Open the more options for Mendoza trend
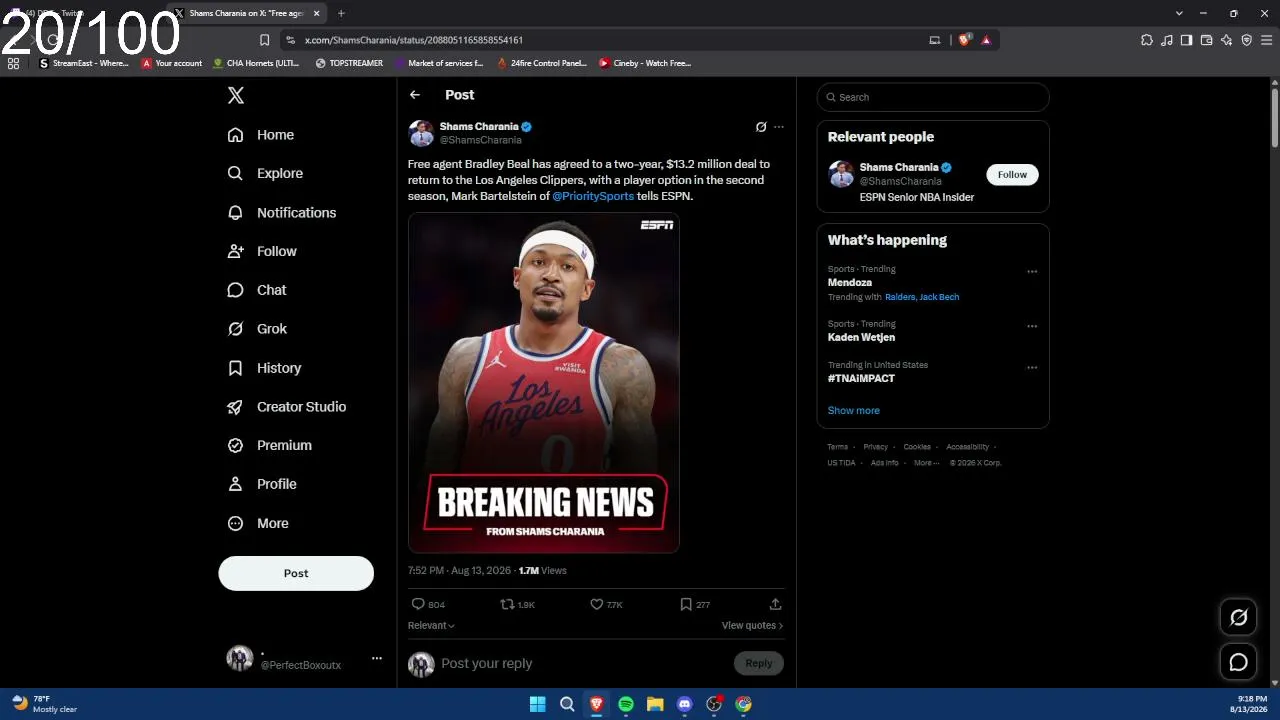 coord(1032,272)
